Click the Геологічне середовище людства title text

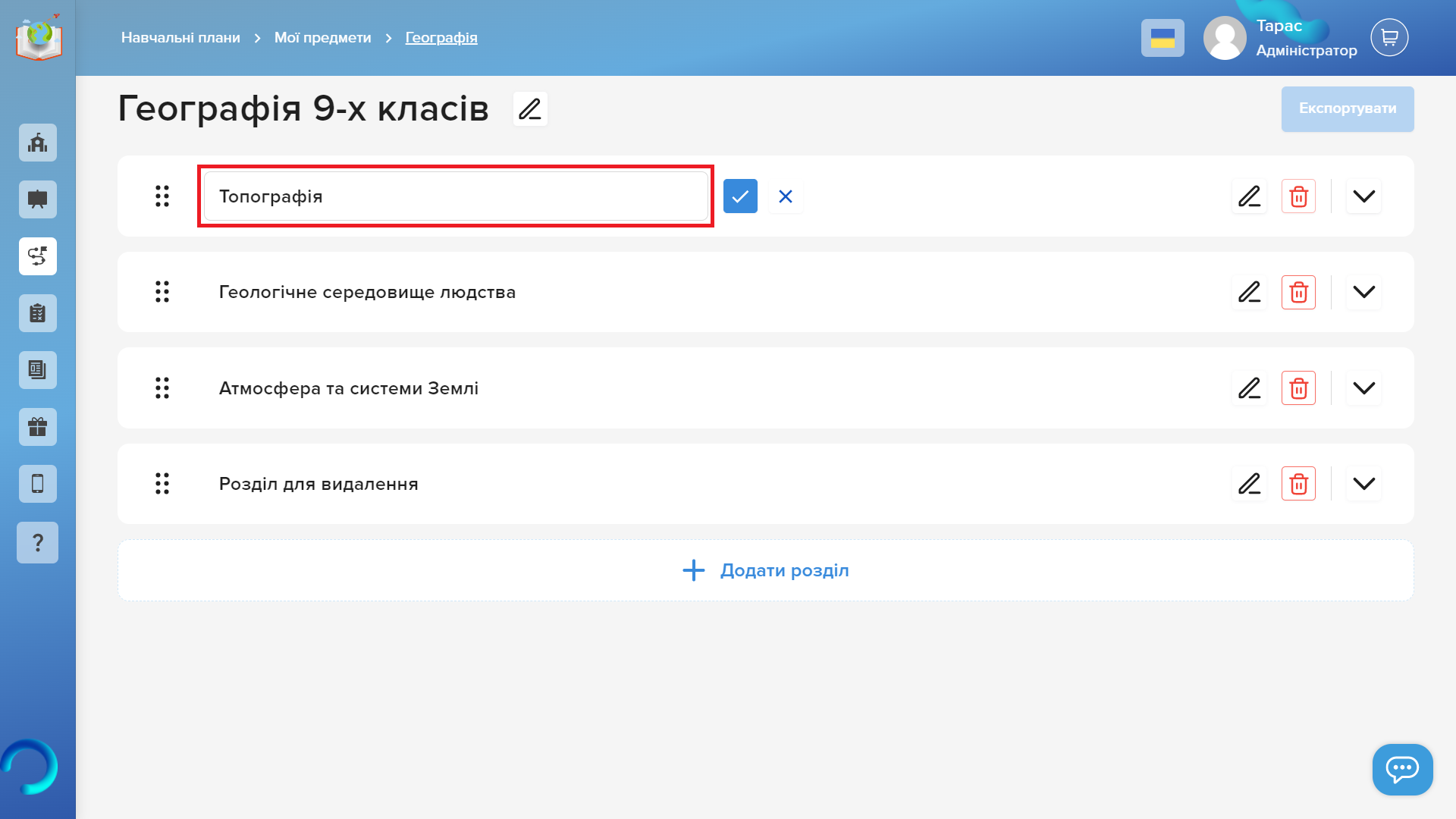[367, 292]
